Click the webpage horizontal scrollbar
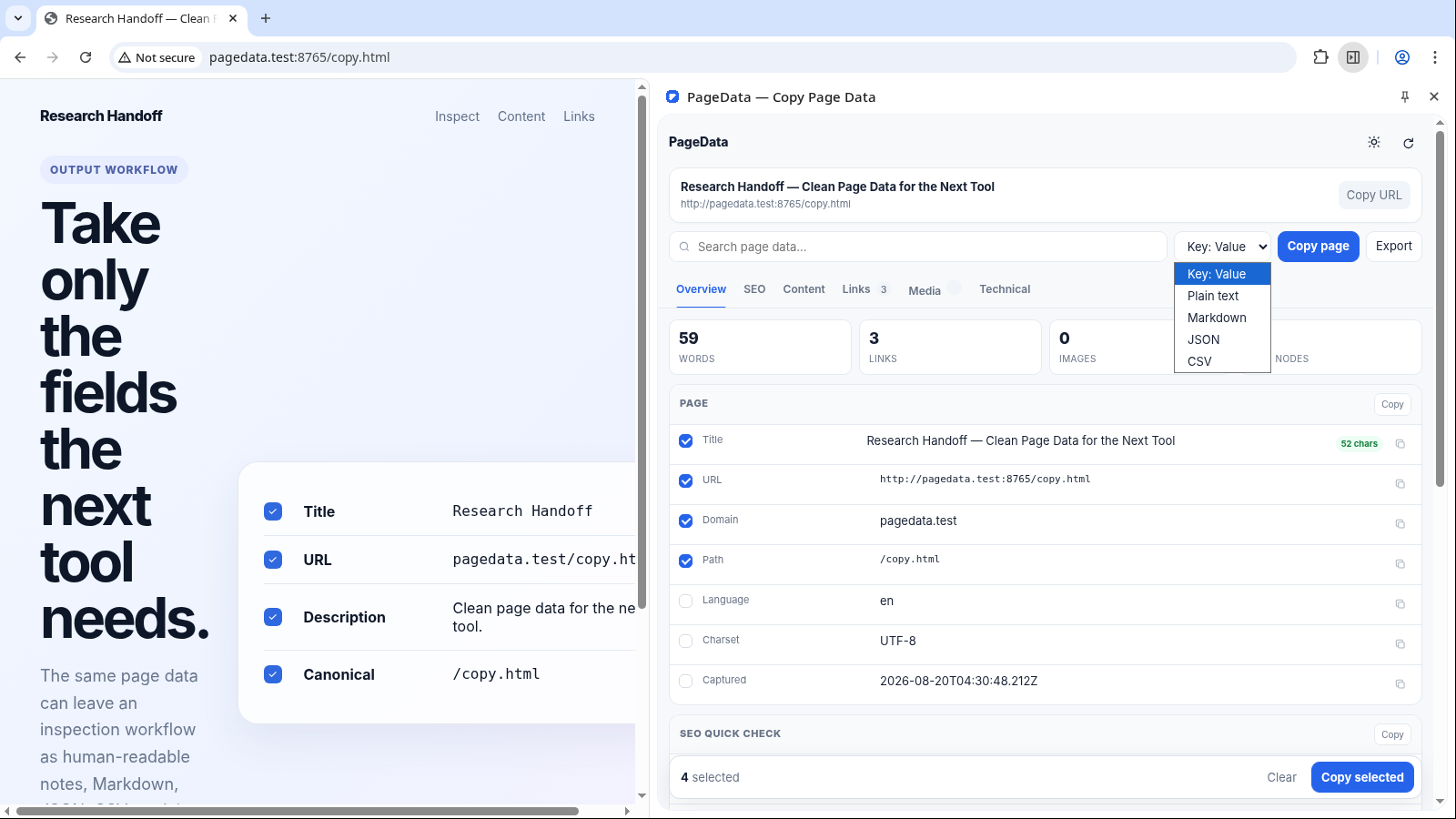The width and height of the screenshot is (1456, 819). point(298,811)
